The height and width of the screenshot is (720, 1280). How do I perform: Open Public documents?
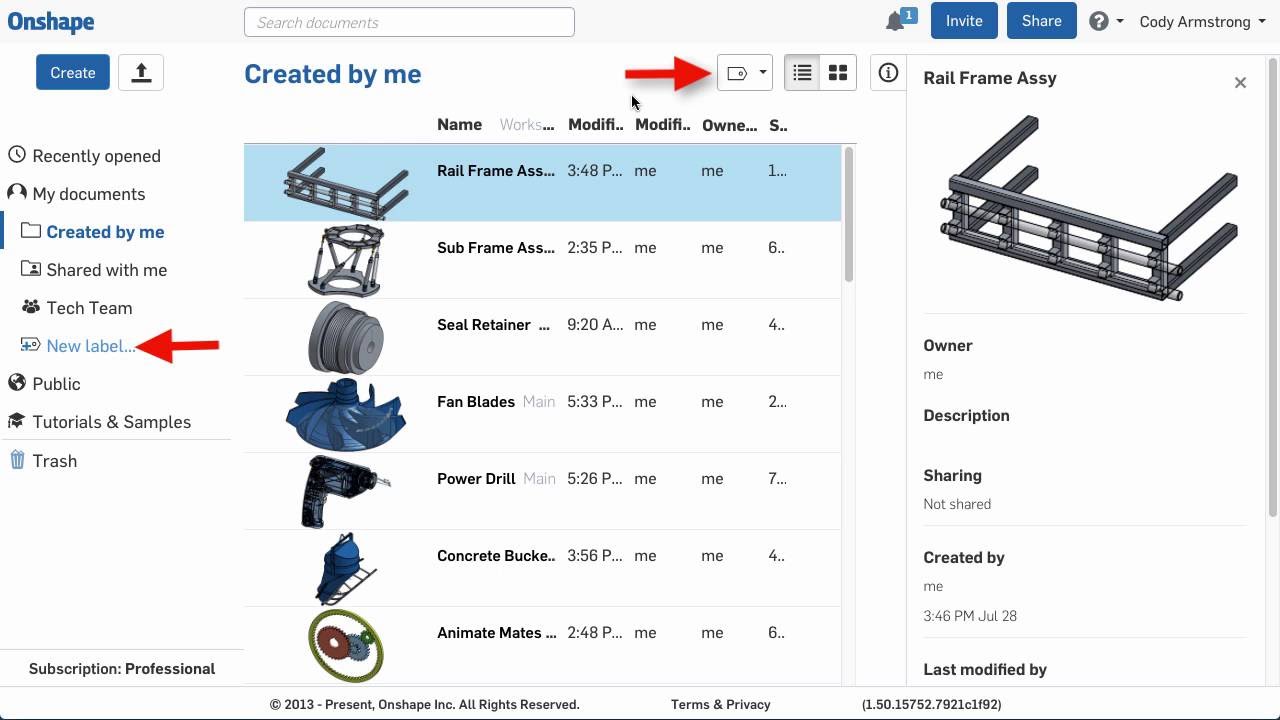pos(56,384)
